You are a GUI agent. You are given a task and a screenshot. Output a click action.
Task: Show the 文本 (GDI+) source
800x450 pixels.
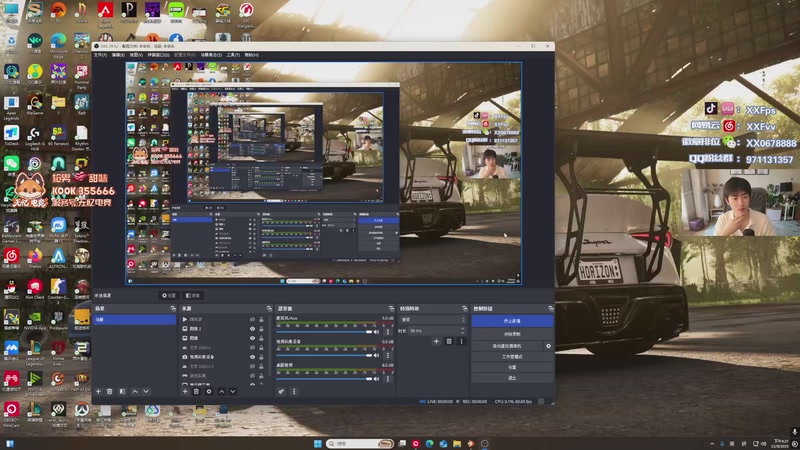[x=252, y=347]
